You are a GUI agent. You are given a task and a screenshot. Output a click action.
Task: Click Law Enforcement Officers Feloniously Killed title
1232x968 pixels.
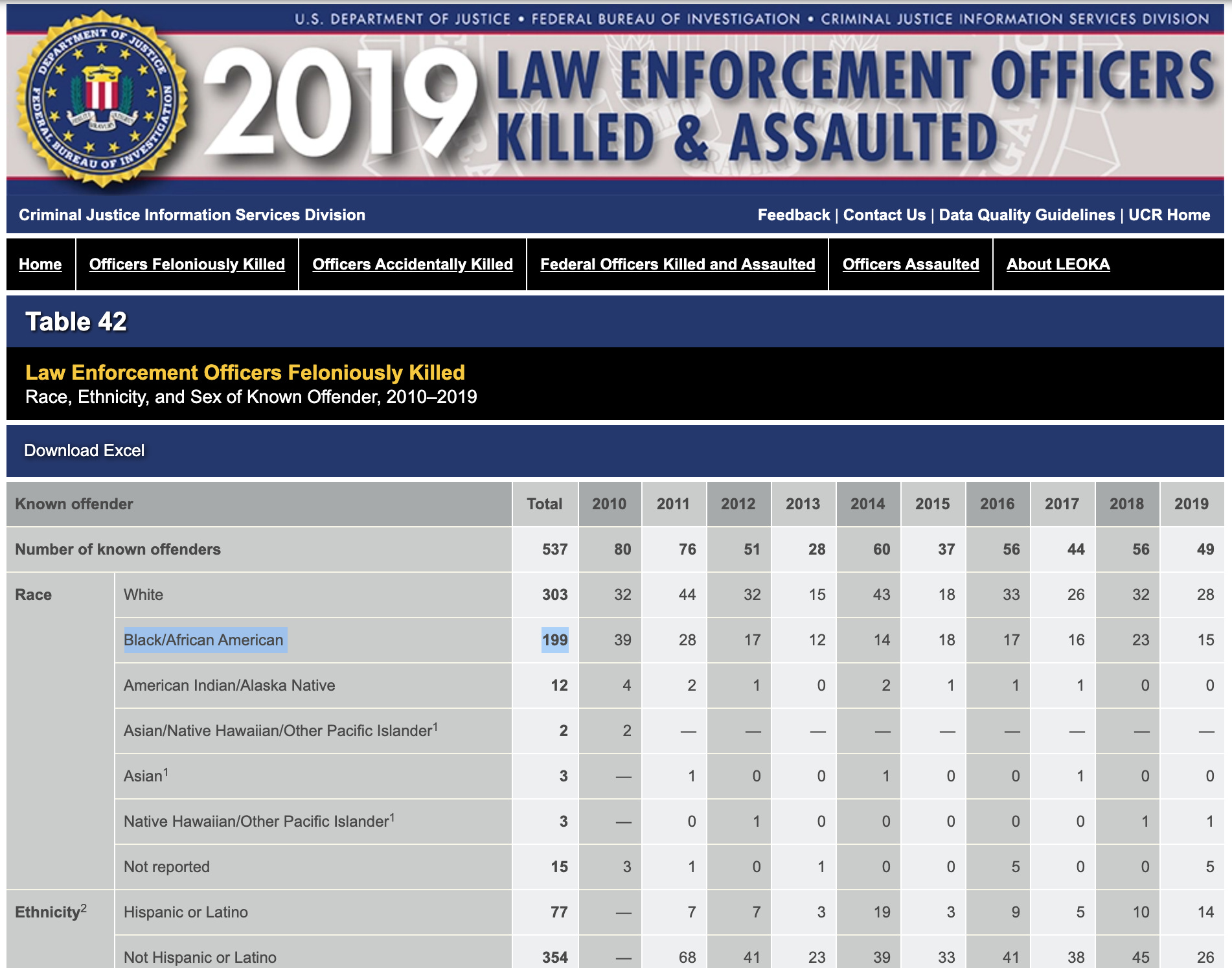tap(245, 373)
